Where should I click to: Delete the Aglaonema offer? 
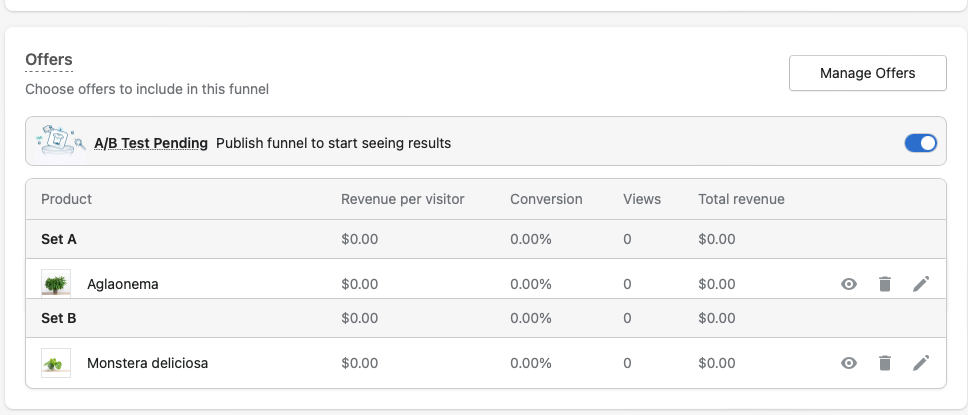coord(884,284)
